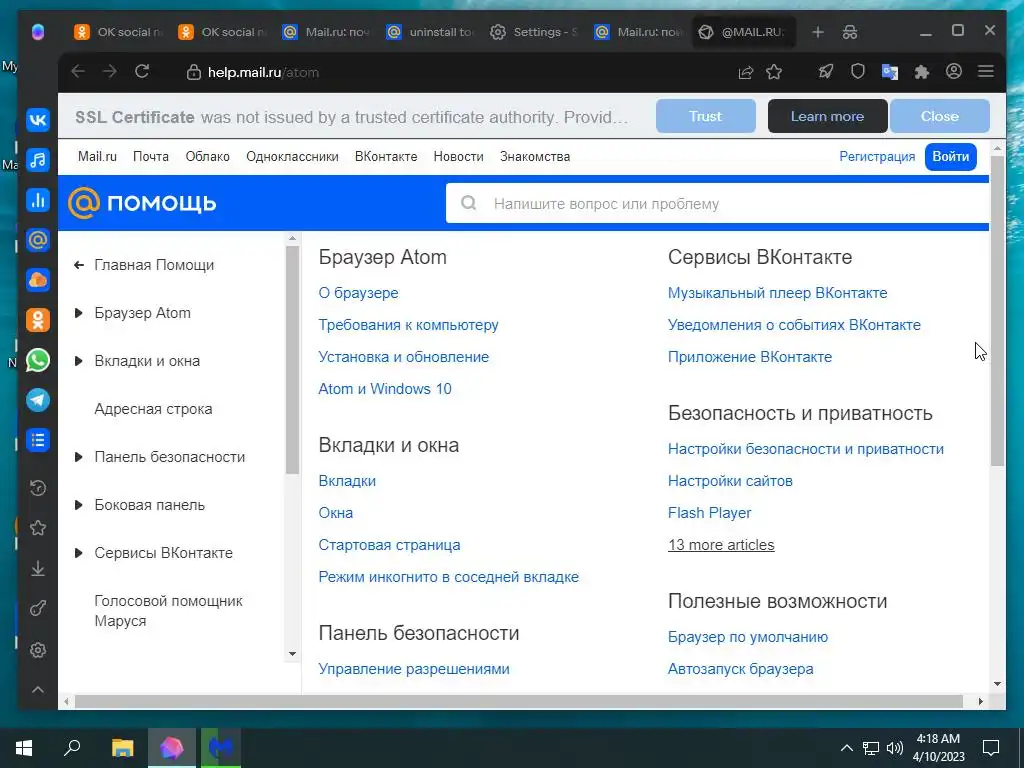
Task: Trust the SSL certificate
Action: click(705, 116)
